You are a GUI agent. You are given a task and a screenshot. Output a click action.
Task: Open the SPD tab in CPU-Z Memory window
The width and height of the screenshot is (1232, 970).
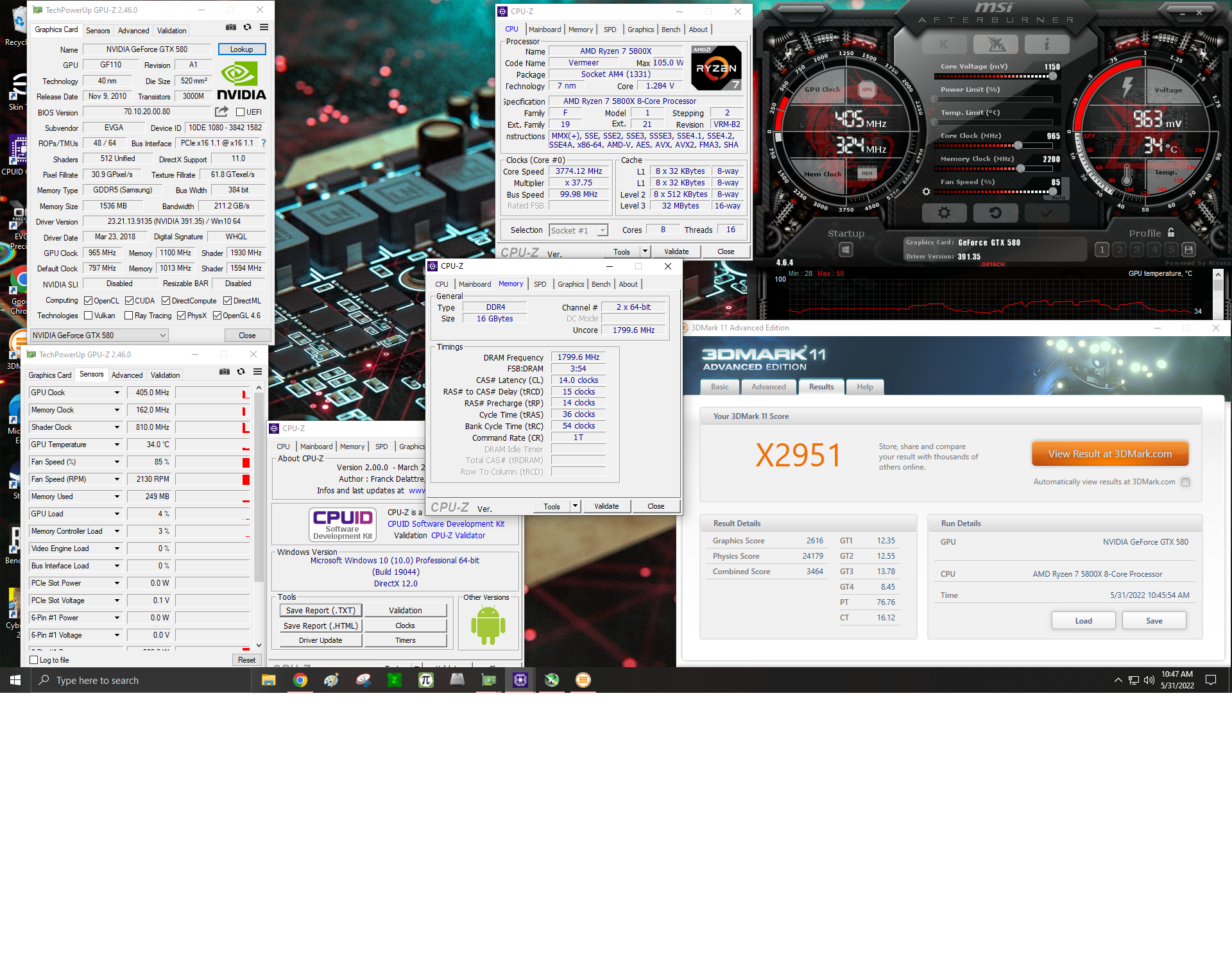(540, 284)
